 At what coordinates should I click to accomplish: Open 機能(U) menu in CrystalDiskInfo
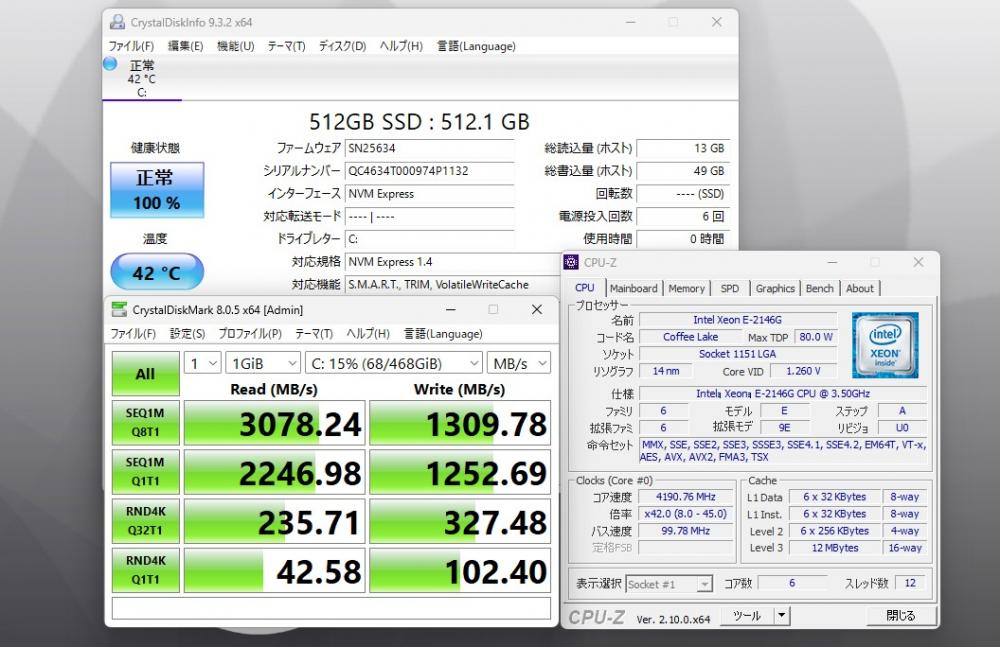235,46
